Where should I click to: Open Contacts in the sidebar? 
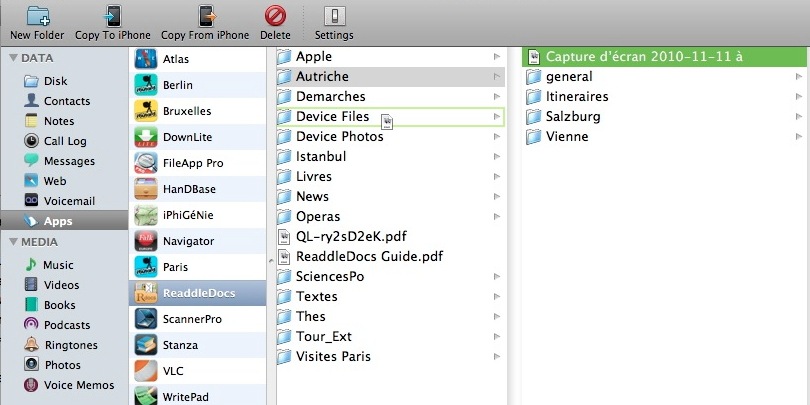coord(66,101)
